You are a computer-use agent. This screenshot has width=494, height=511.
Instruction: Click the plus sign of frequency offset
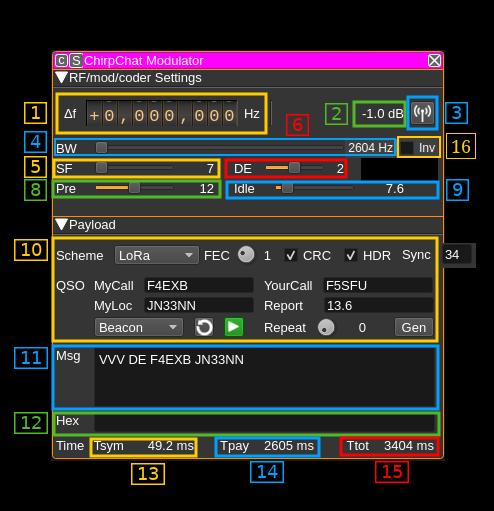point(94,115)
